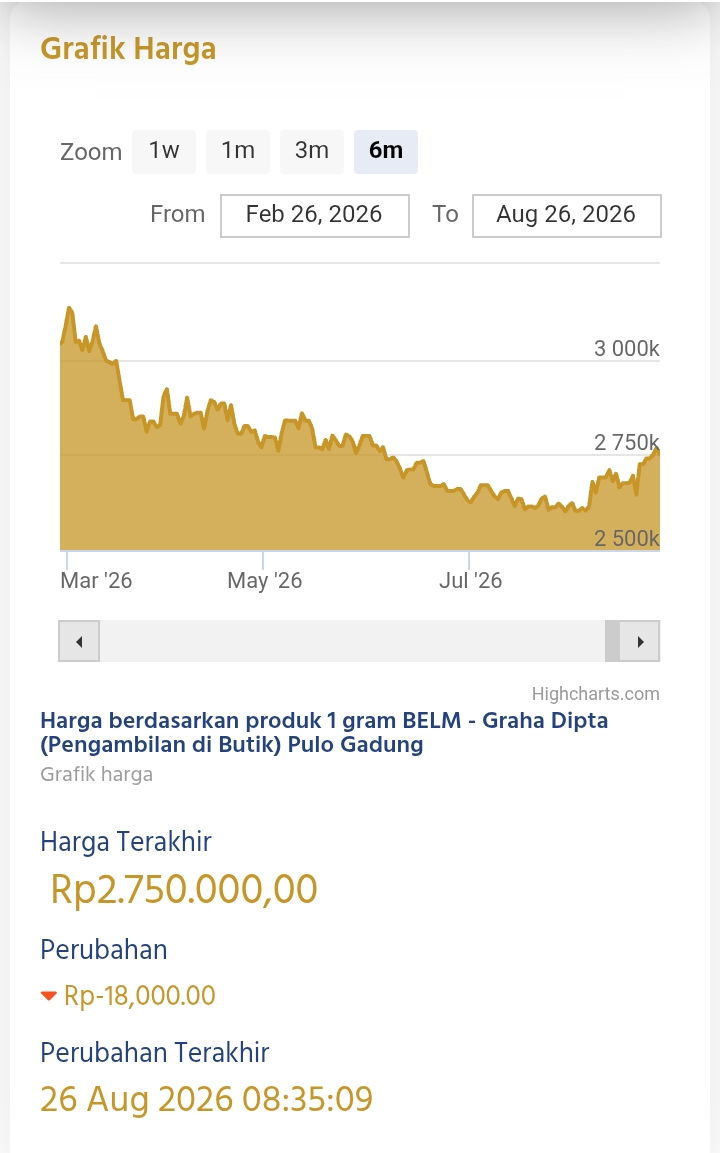This screenshot has width=720, height=1153.
Task: Click the From date field Feb 26, 2026
Action: [315, 215]
